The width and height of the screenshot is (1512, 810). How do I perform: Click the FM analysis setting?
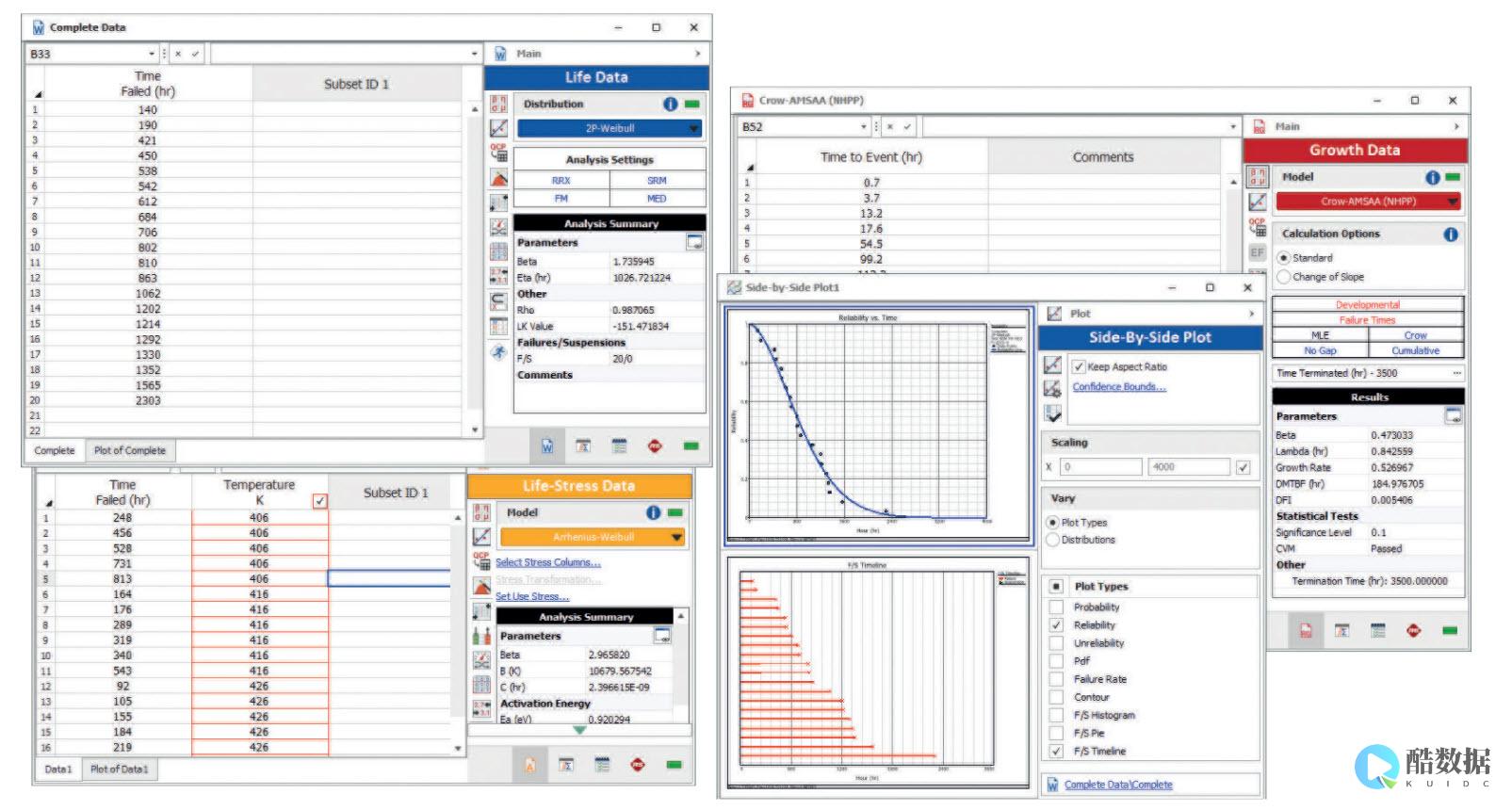(x=561, y=199)
